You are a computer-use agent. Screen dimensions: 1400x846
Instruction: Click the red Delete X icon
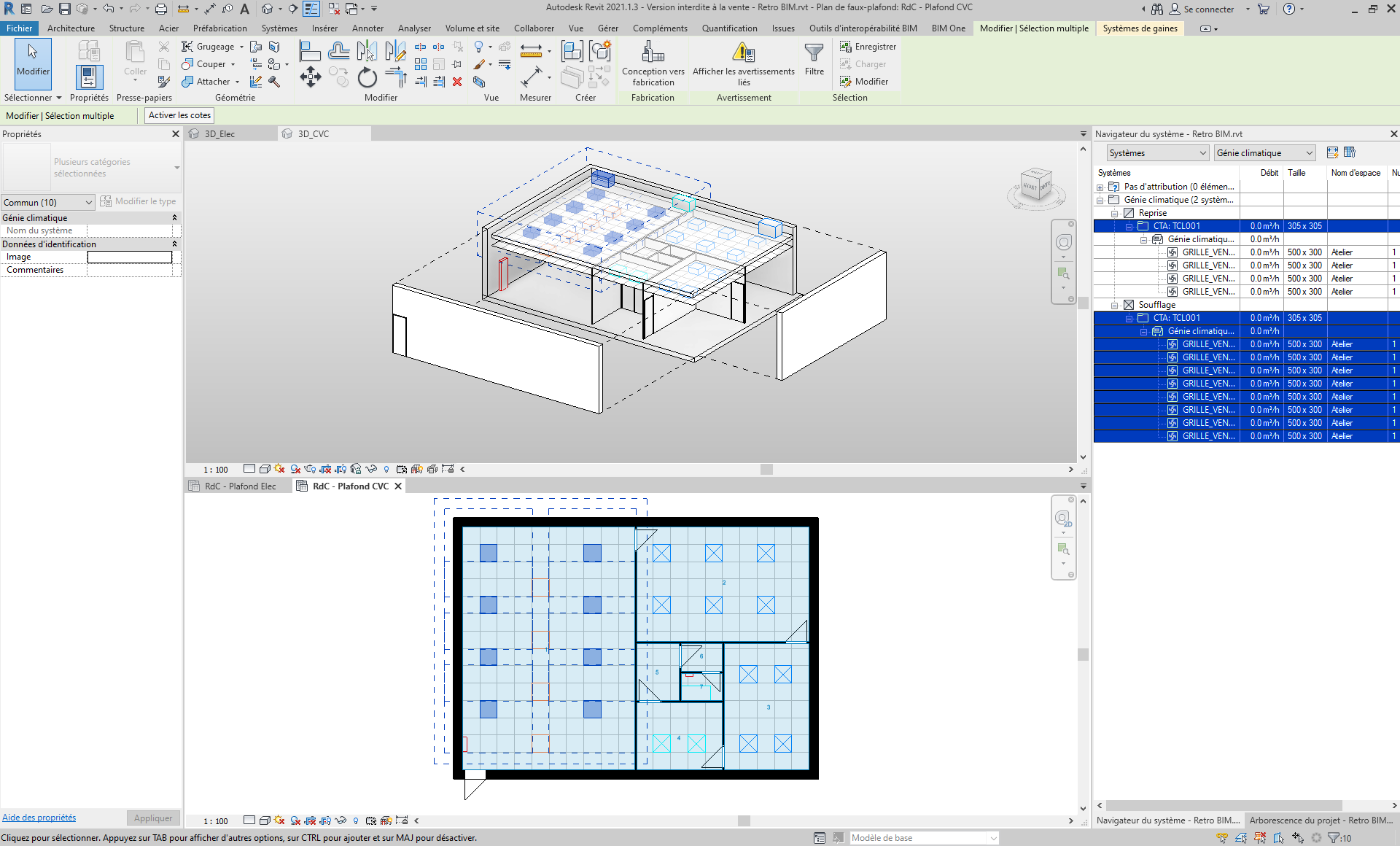pos(457,82)
